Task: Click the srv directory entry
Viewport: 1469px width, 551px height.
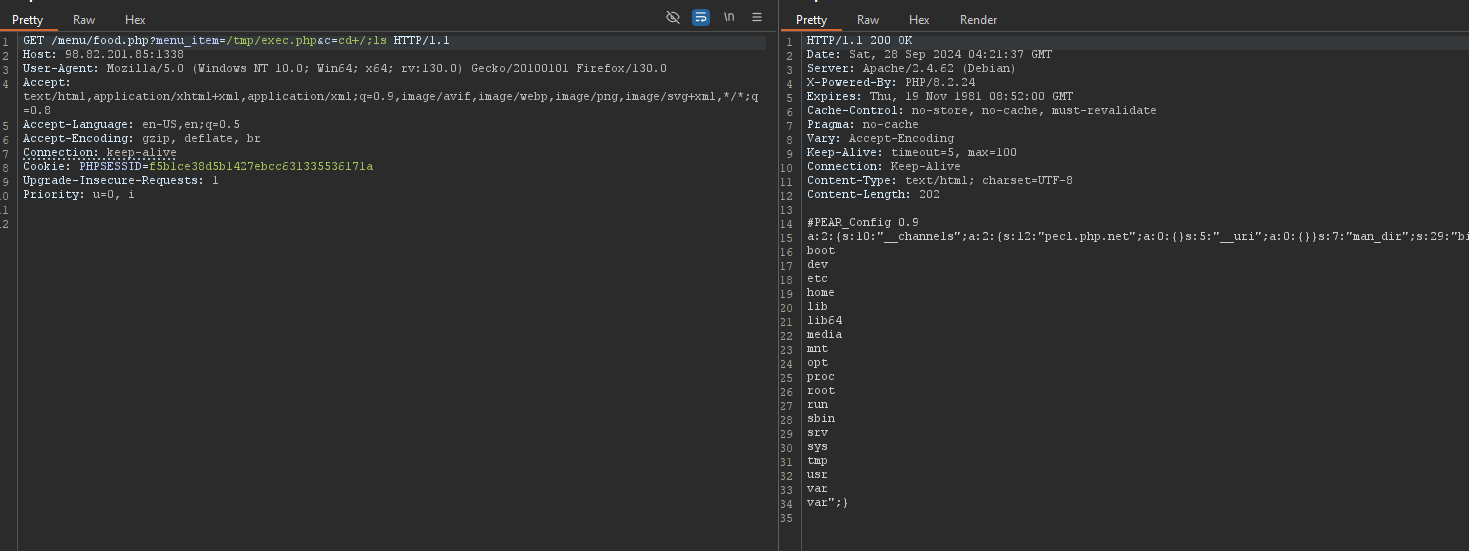Action: coord(817,433)
